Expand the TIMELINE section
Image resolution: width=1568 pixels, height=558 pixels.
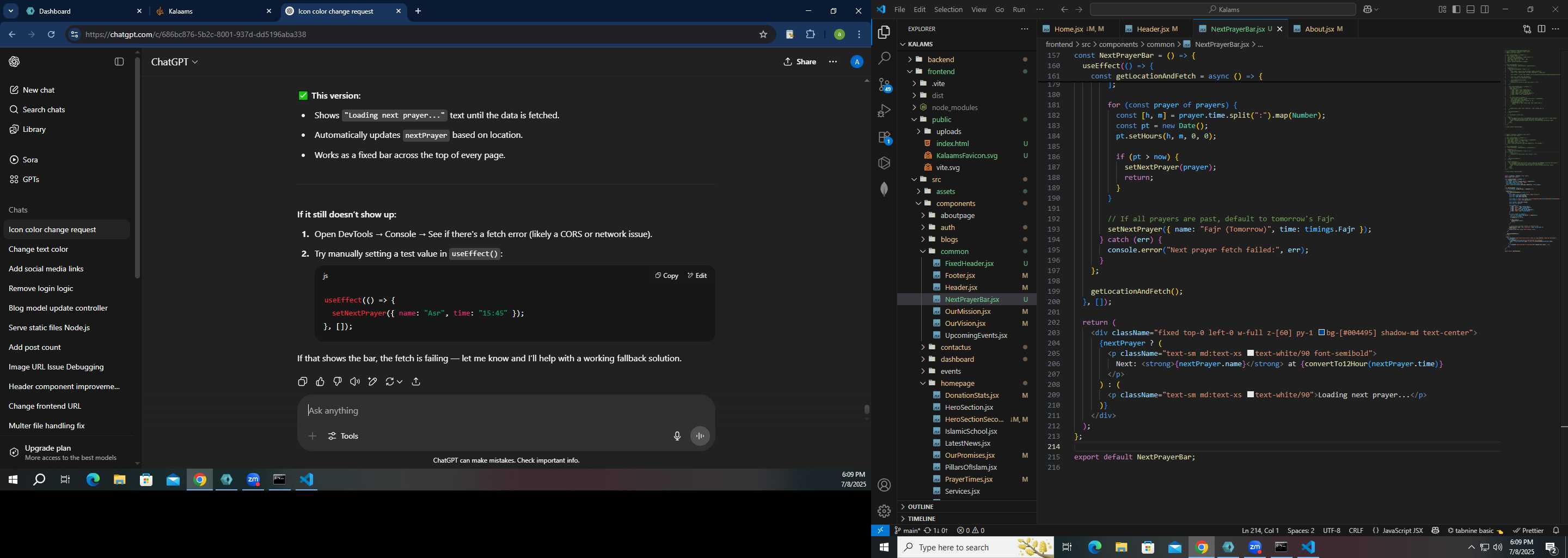[921, 519]
